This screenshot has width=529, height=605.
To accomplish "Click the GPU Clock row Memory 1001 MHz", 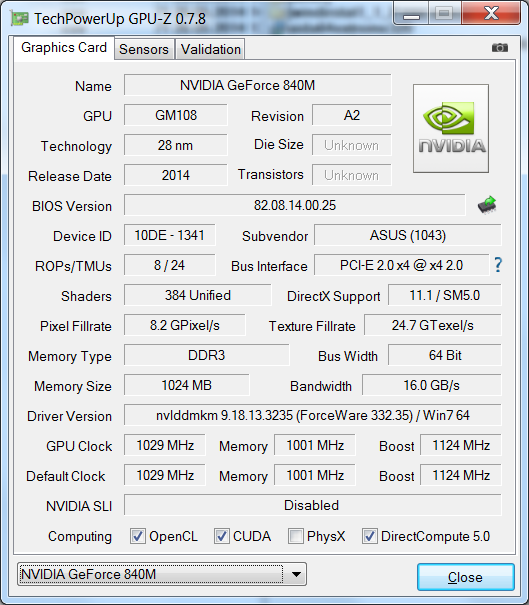I will click(x=315, y=445).
